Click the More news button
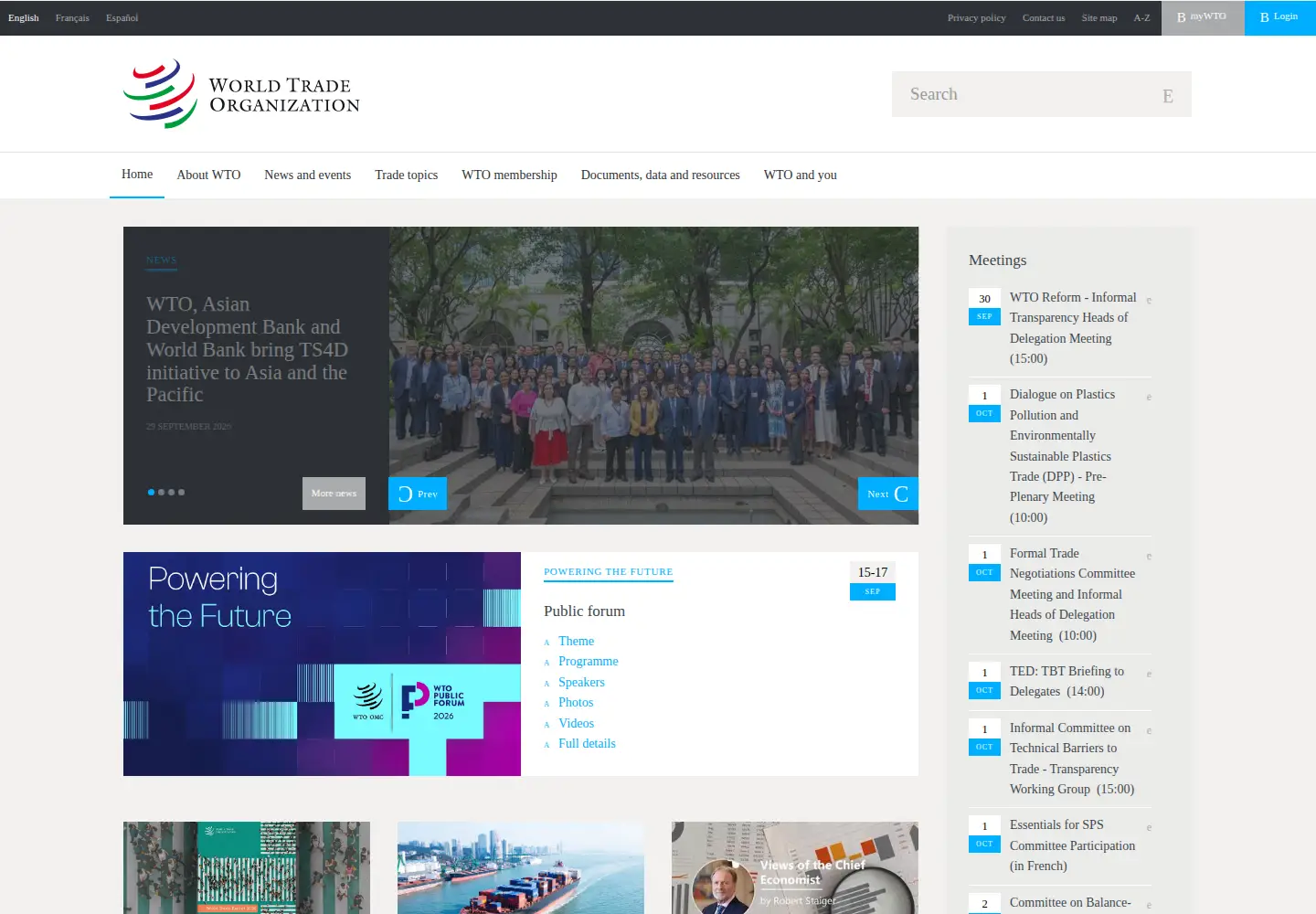 (334, 494)
